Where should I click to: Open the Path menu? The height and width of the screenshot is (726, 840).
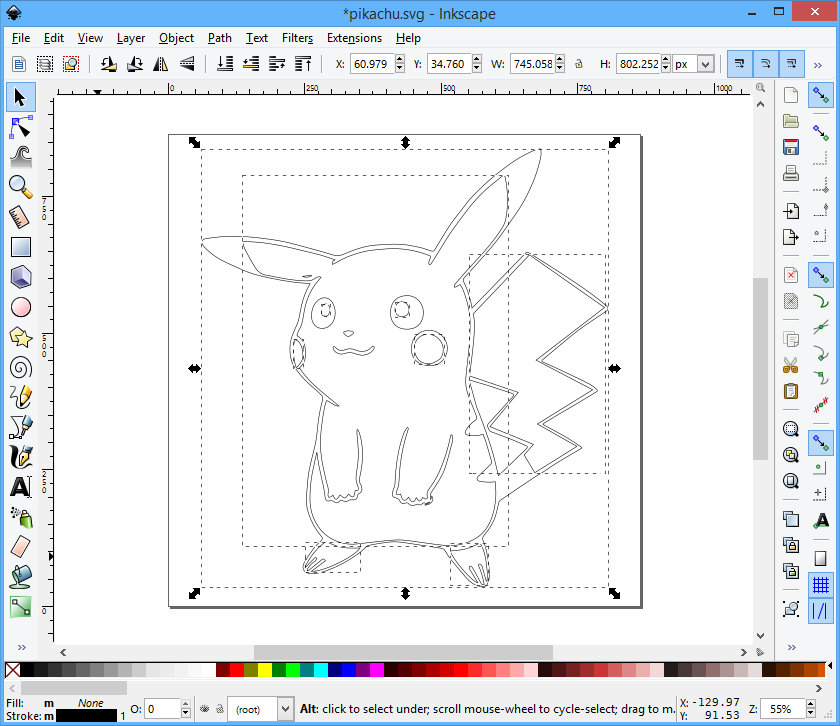click(x=220, y=38)
